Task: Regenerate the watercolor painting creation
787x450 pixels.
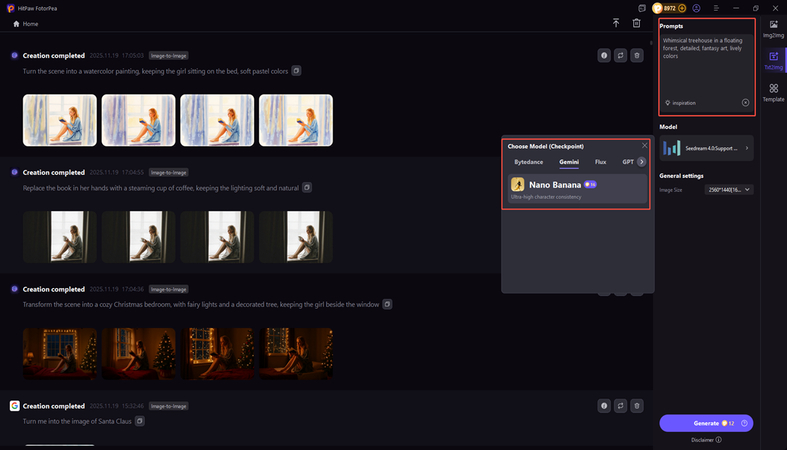Action: [x=620, y=56]
